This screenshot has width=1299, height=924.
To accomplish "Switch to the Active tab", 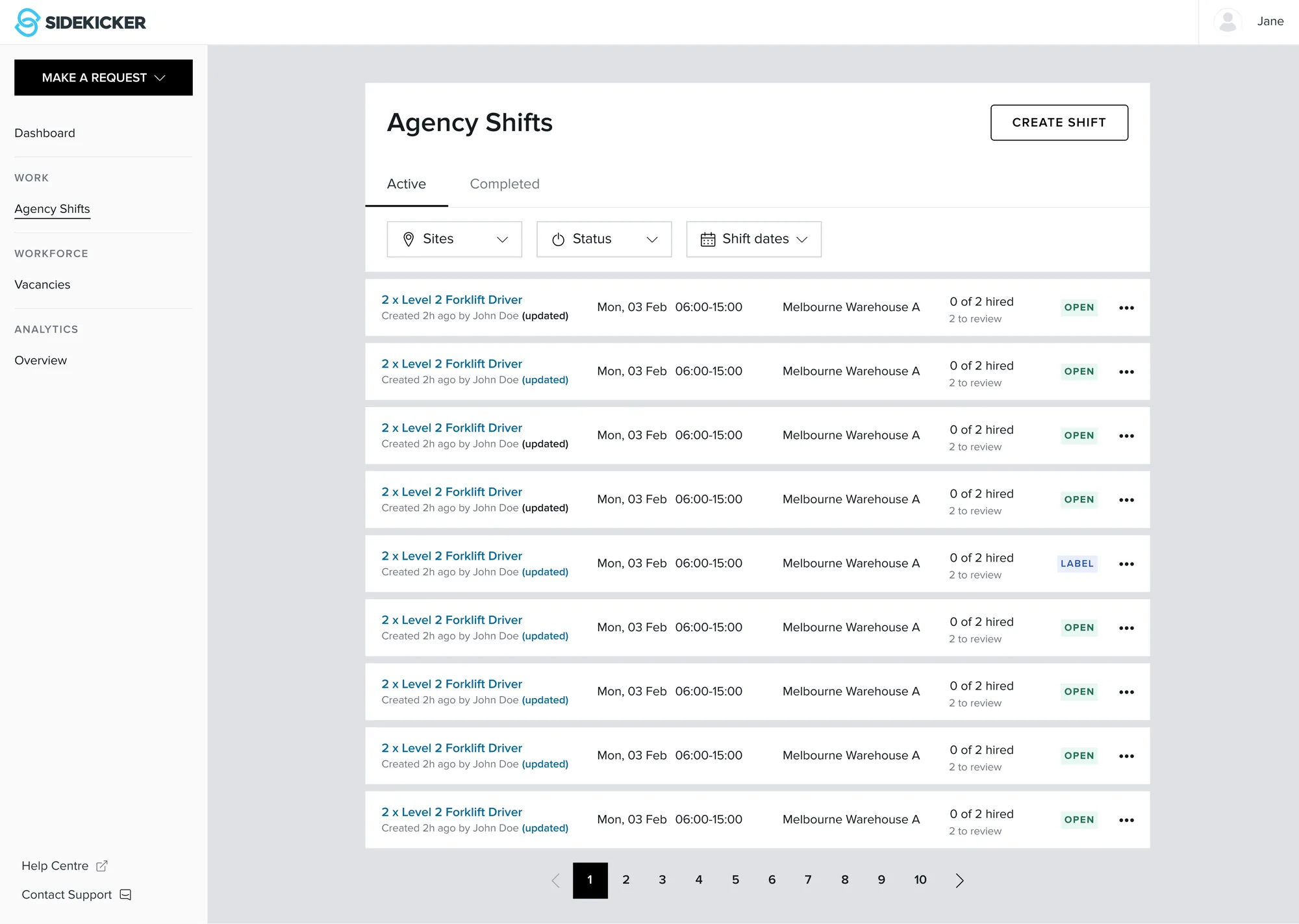I will point(407,184).
